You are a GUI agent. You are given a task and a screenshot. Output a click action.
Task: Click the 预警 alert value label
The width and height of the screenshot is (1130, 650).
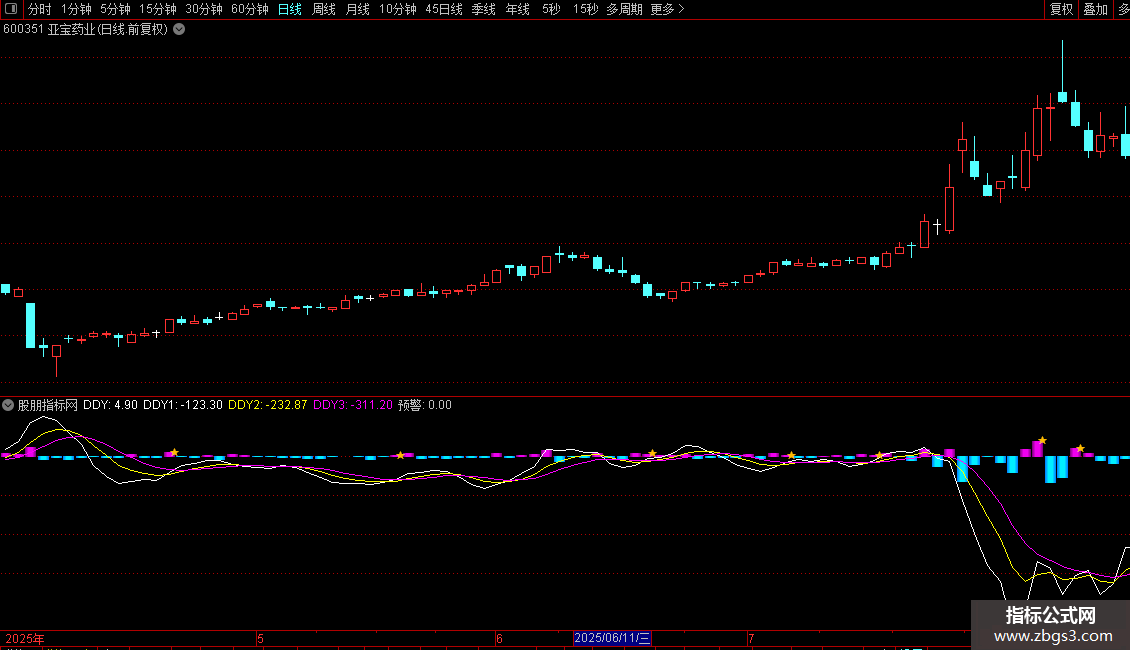(x=425, y=405)
